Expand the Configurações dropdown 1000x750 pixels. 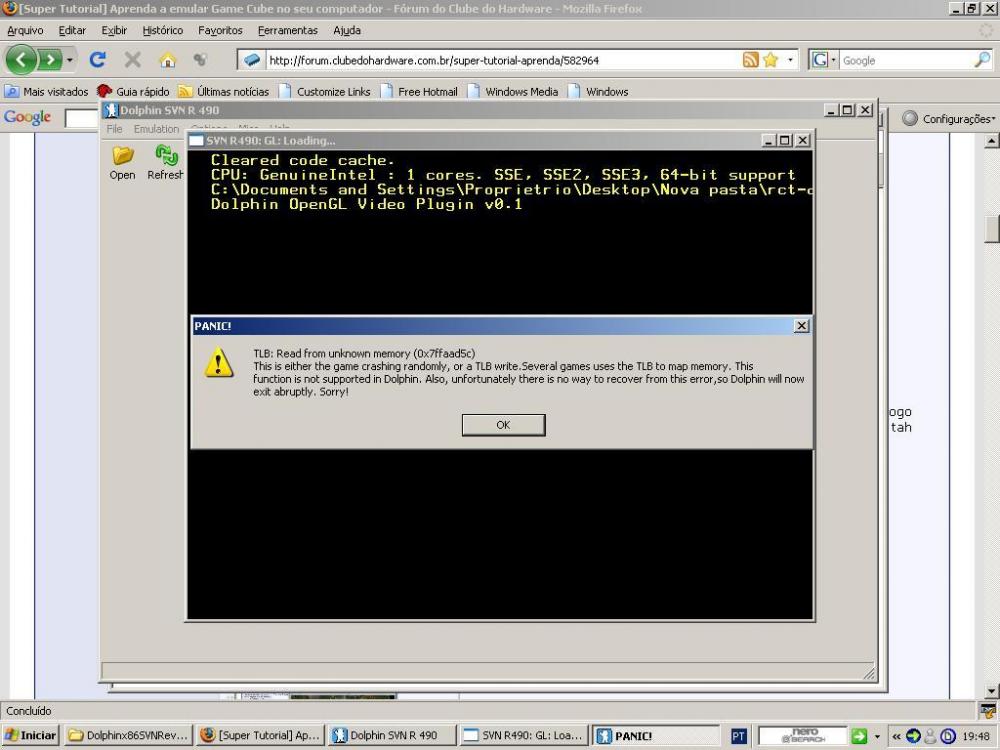click(949, 119)
